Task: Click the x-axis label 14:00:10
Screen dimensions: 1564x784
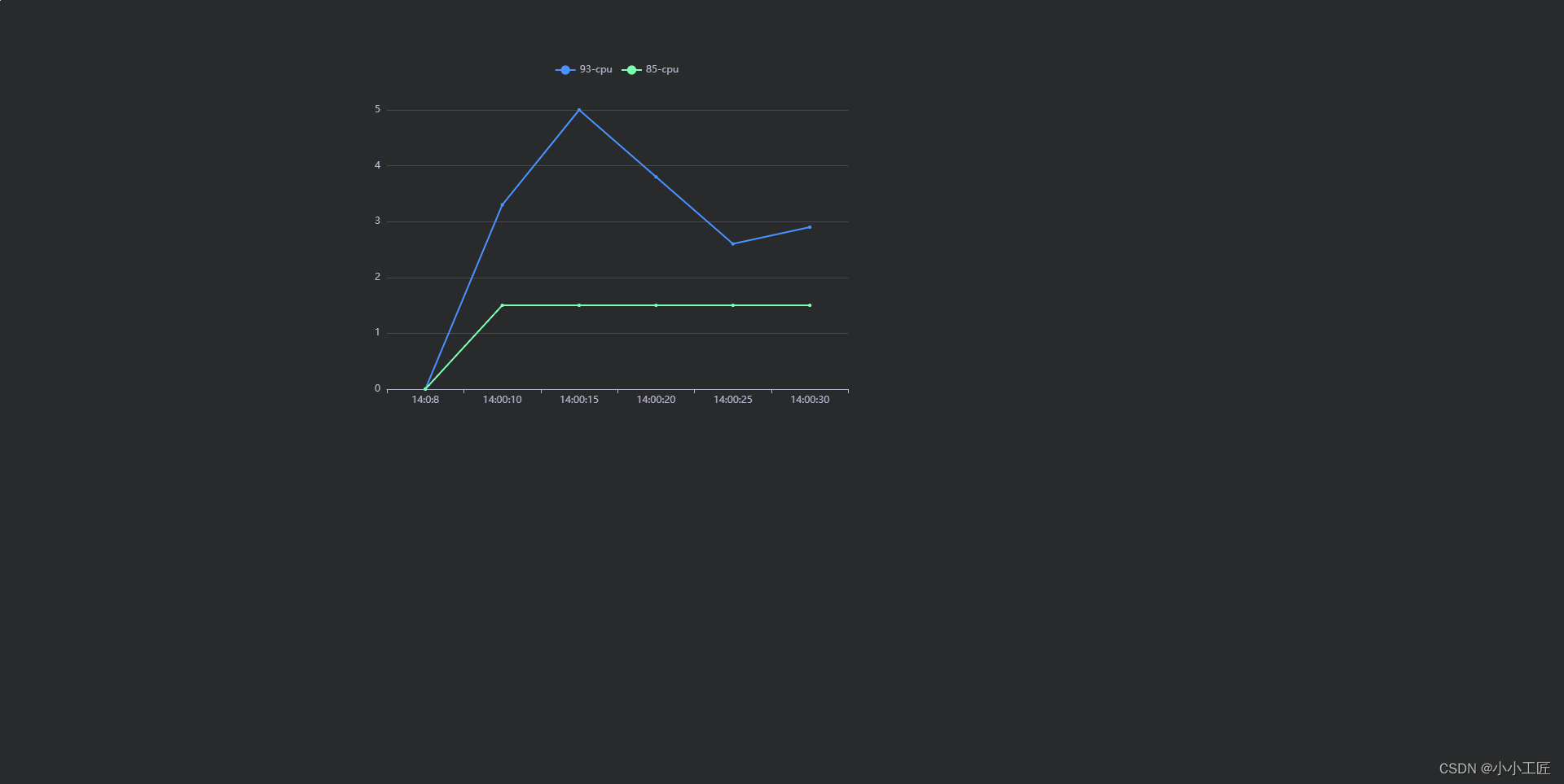Action: pos(502,400)
